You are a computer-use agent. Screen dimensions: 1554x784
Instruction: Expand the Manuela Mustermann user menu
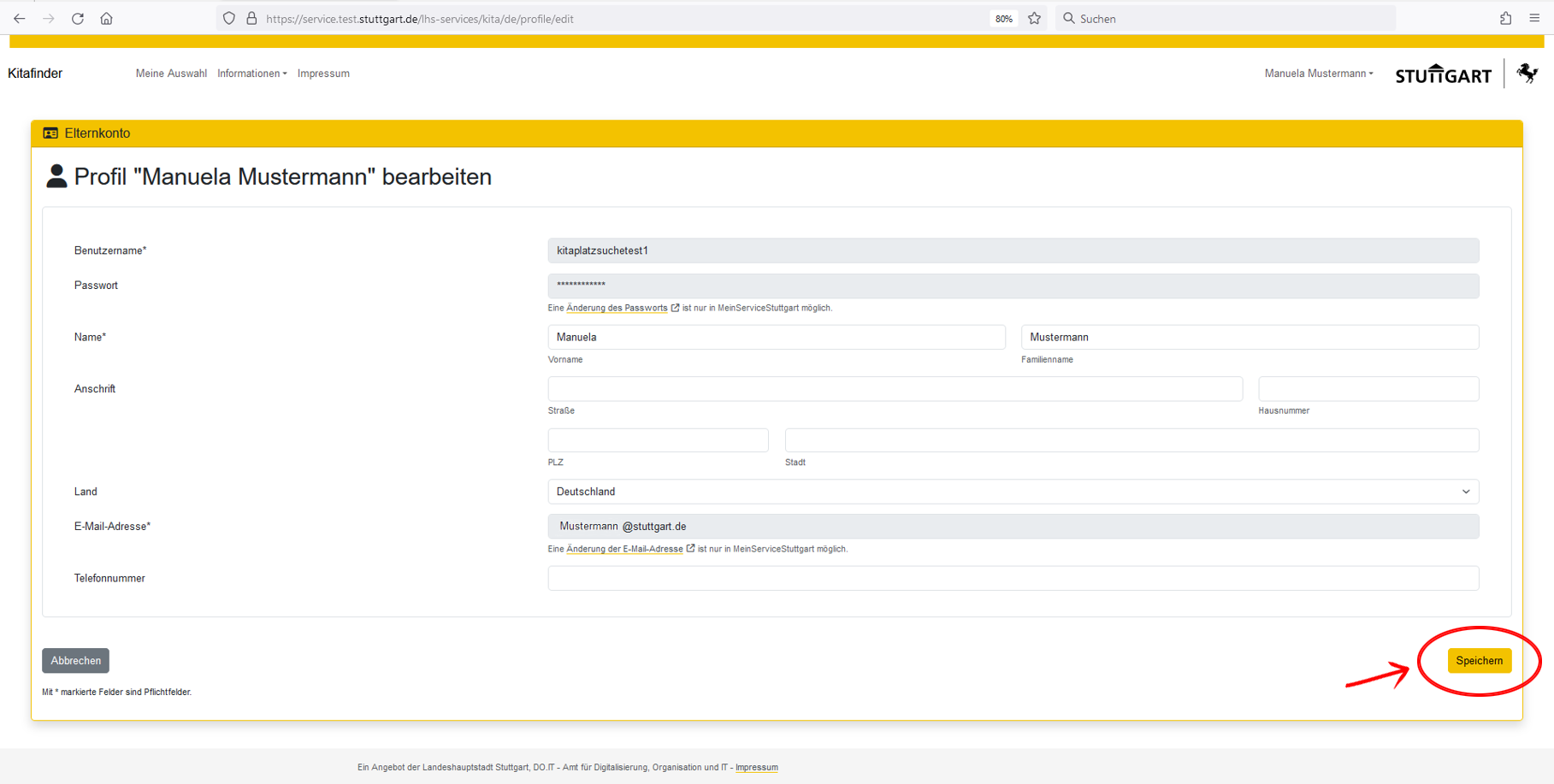pyautogui.click(x=1318, y=74)
